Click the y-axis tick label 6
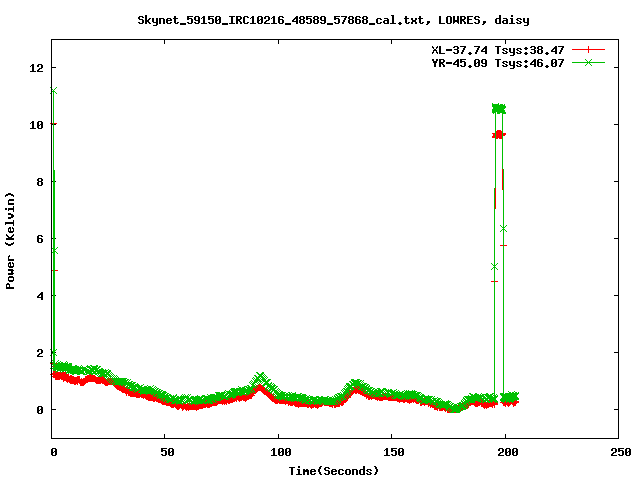Screen dimensions: 640x480 (x=40, y=239)
